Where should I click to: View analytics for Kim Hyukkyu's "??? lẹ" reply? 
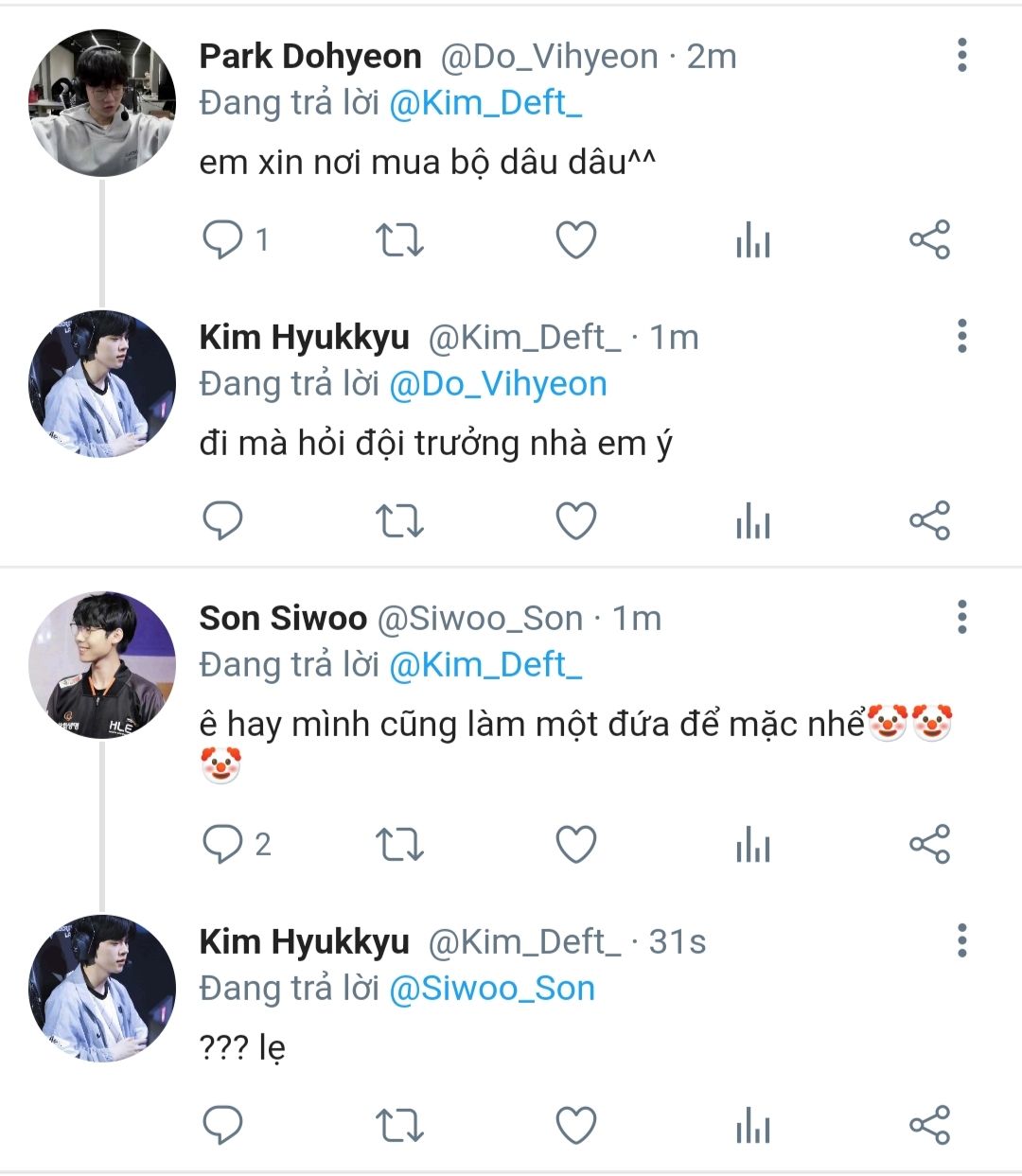pyautogui.click(x=752, y=1126)
